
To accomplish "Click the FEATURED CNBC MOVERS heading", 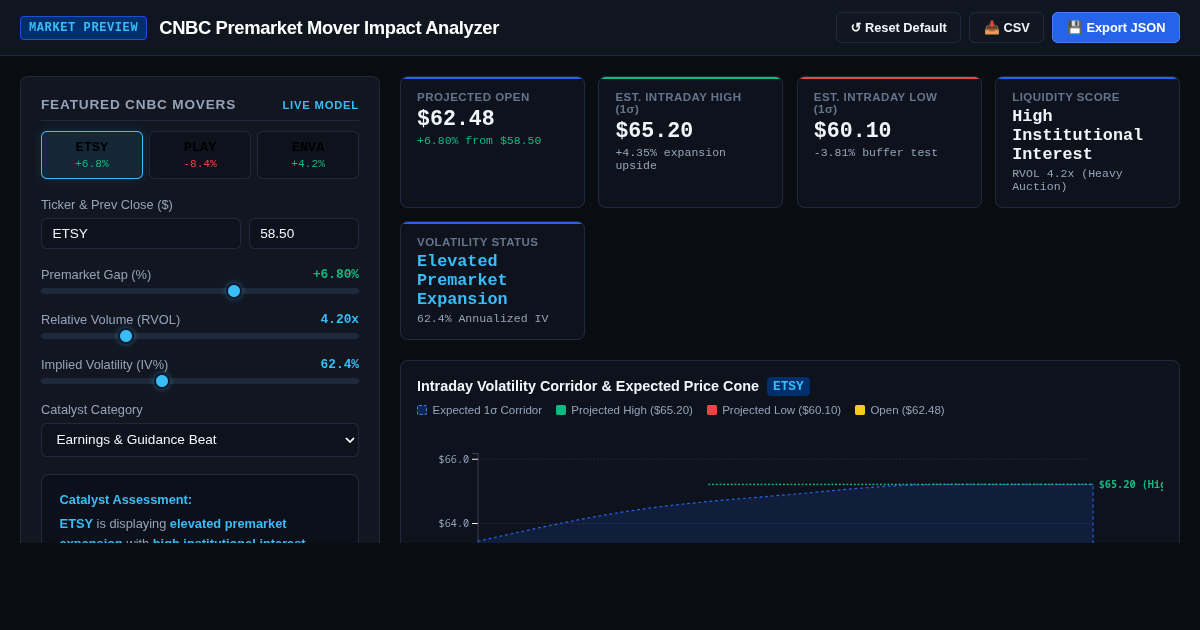I will click(x=138, y=104).
